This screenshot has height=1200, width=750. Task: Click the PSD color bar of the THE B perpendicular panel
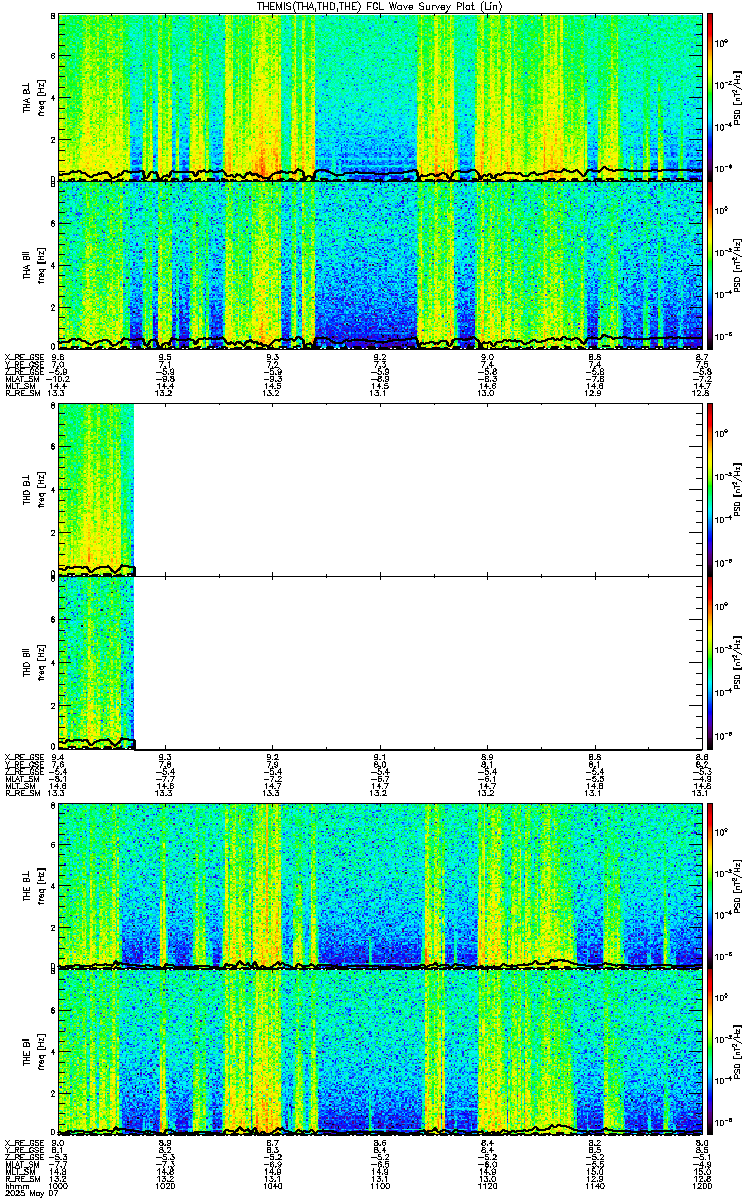pyautogui.click(x=711, y=886)
